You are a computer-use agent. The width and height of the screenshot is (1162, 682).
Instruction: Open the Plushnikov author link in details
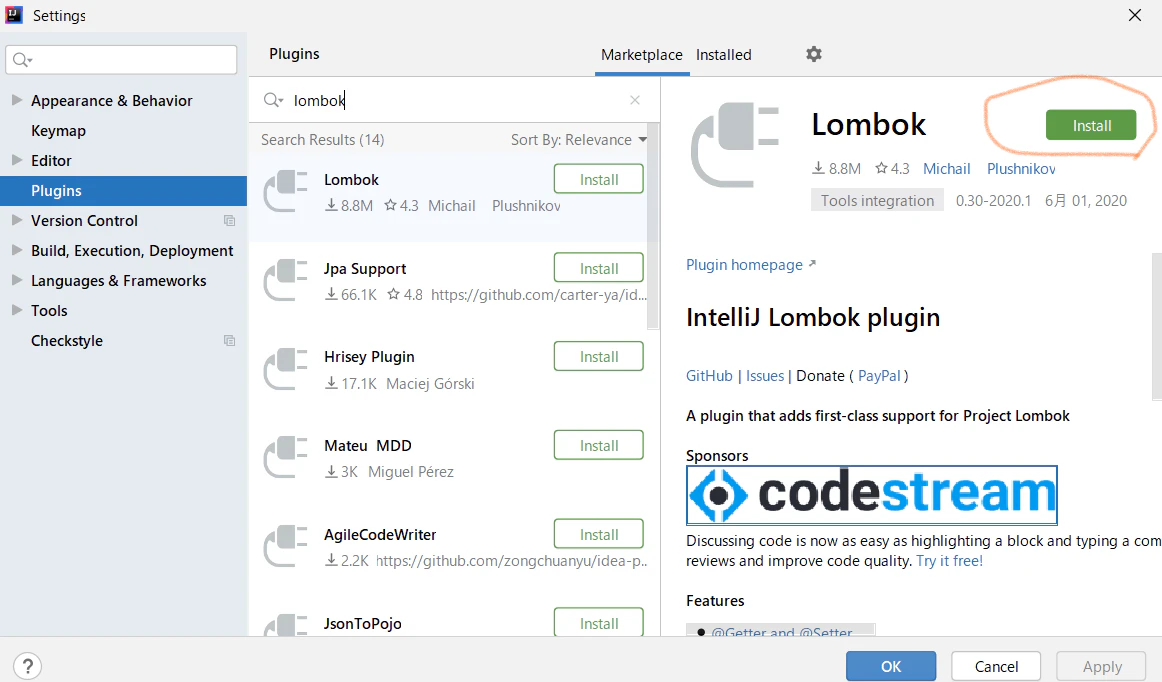click(x=1021, y=169)
